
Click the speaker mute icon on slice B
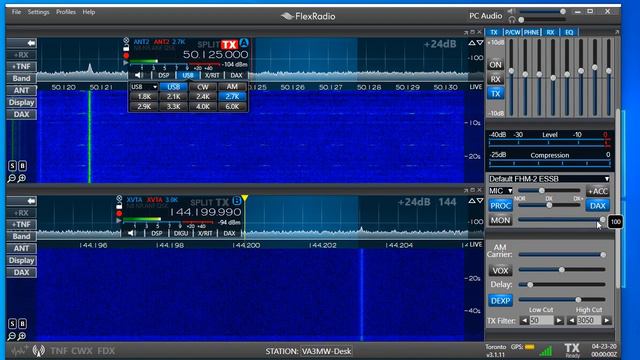131,233
